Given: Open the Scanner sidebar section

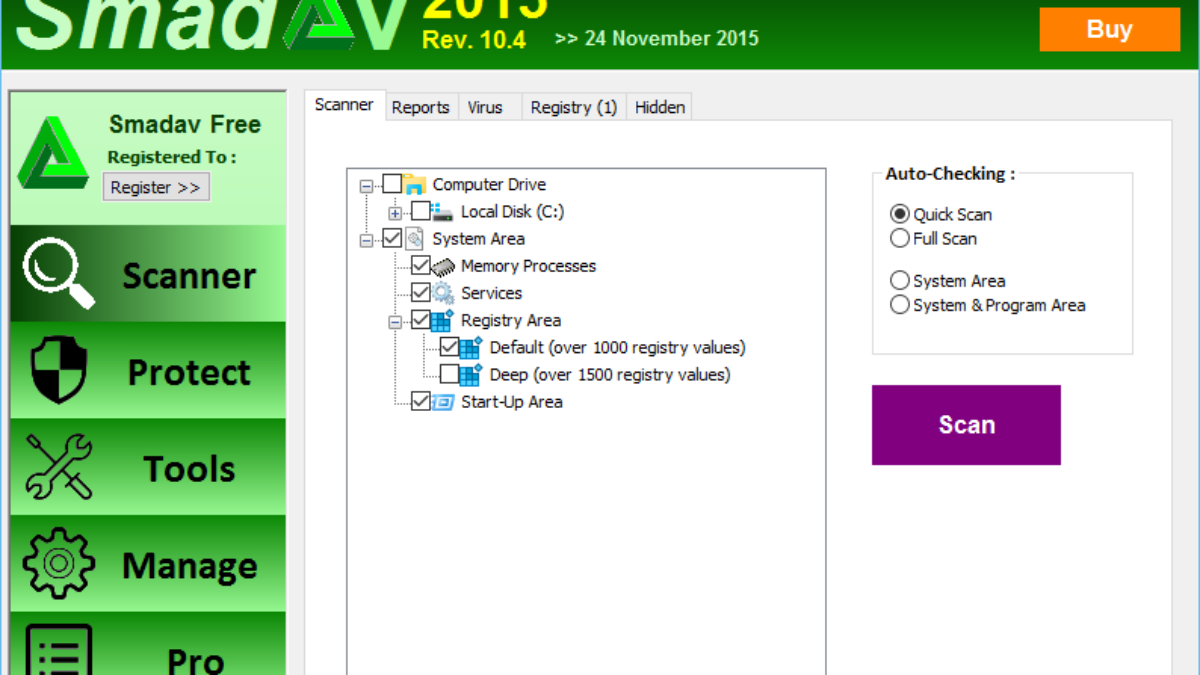Looking at the screenshot, I should (148, 273).
